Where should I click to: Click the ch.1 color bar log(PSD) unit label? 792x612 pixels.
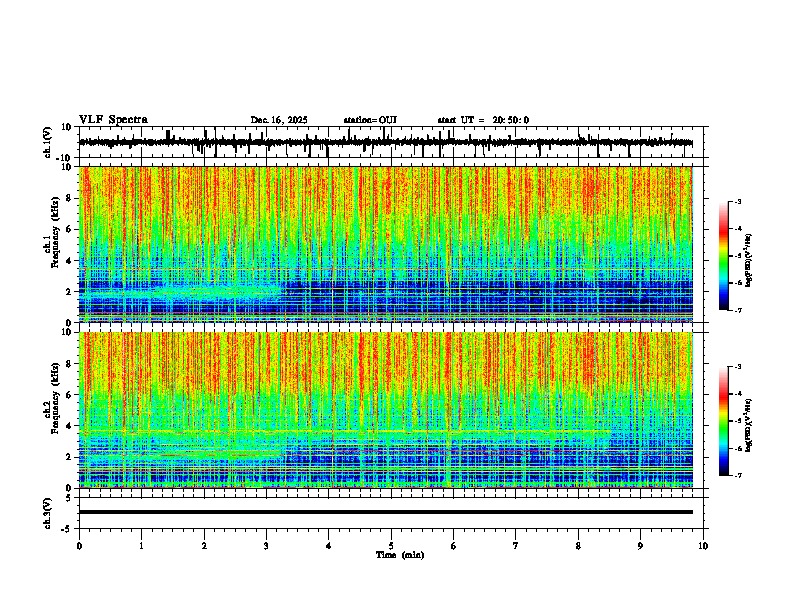pos(749,260)
